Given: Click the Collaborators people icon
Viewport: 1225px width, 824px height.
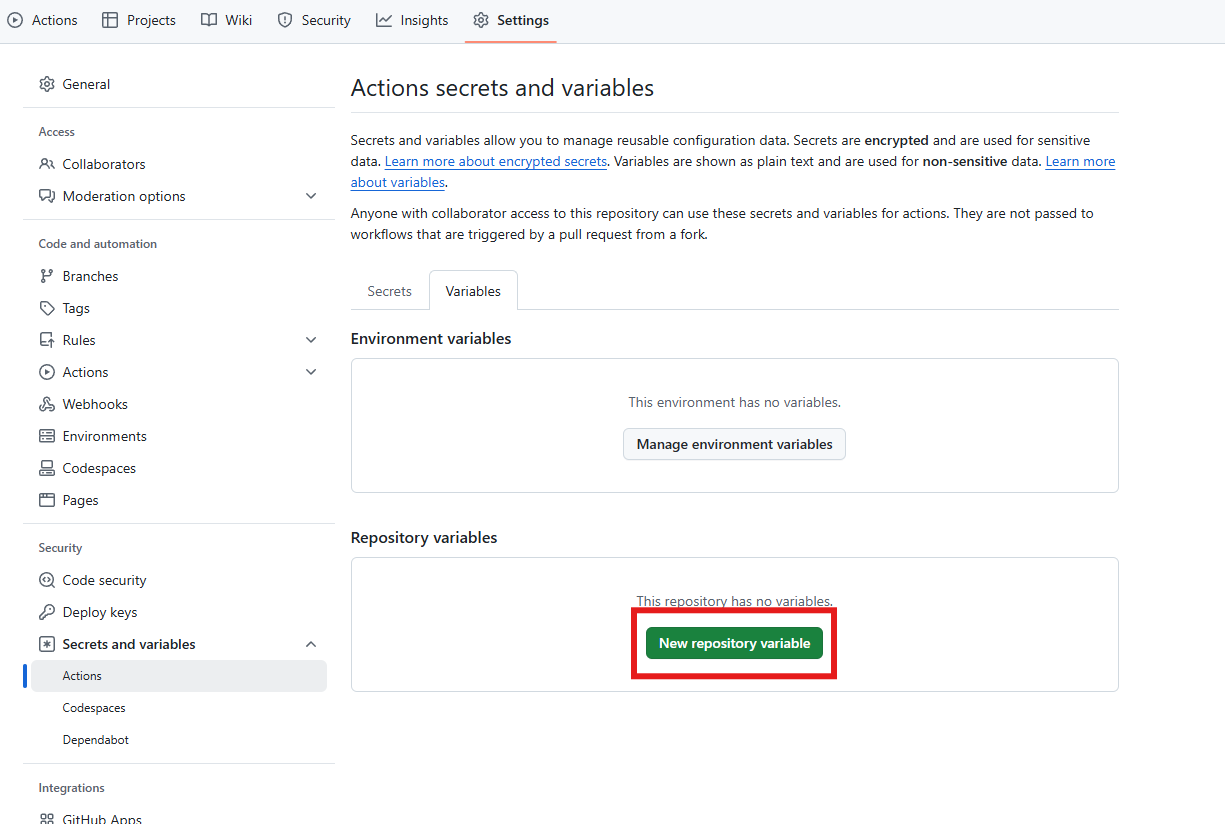Looking at the screenshot, I should tap(47, 164).
